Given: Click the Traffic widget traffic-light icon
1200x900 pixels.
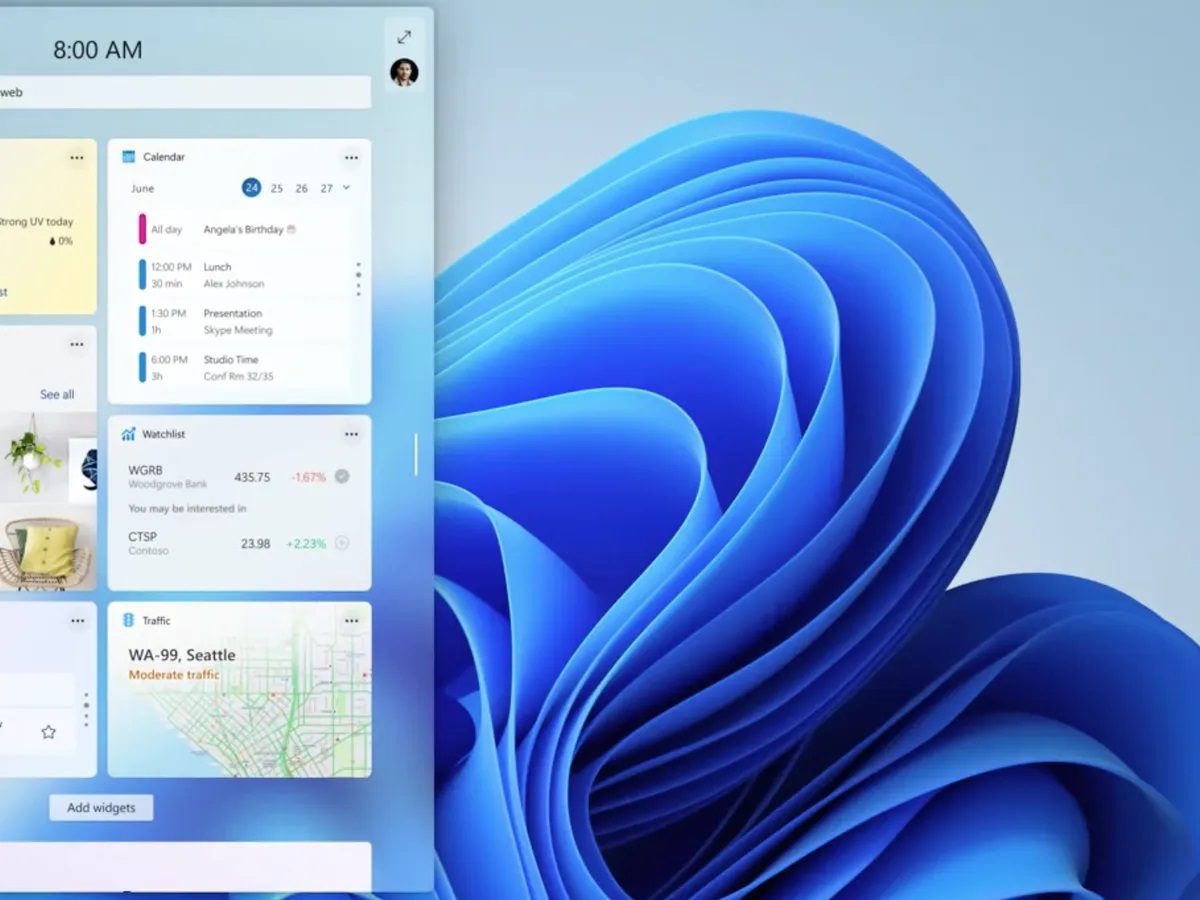Looking at the screenshot, I should point(128,620).
